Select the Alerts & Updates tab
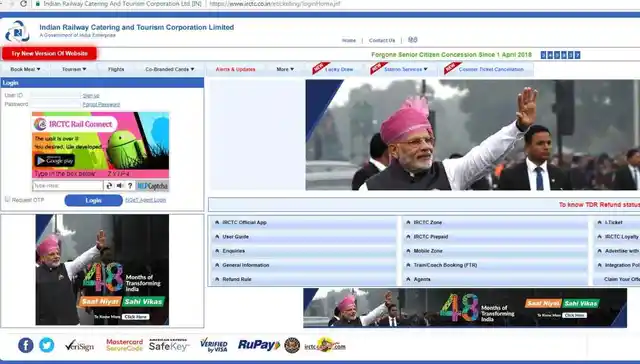Viewport: 640px width, 364px height. coord(236,69)
